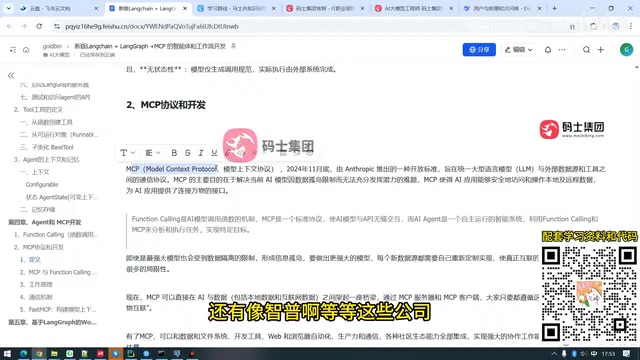Screen dimensions: 640x360
Task: Reload the page
Action: pos(39,26)
